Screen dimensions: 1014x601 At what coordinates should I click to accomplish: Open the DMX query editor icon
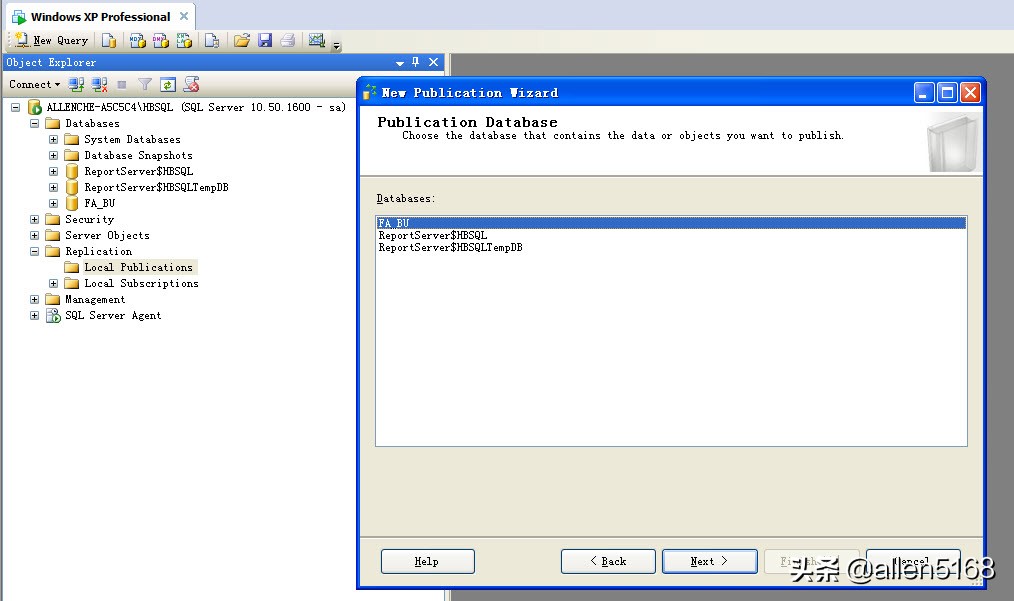tap(161, 40)
